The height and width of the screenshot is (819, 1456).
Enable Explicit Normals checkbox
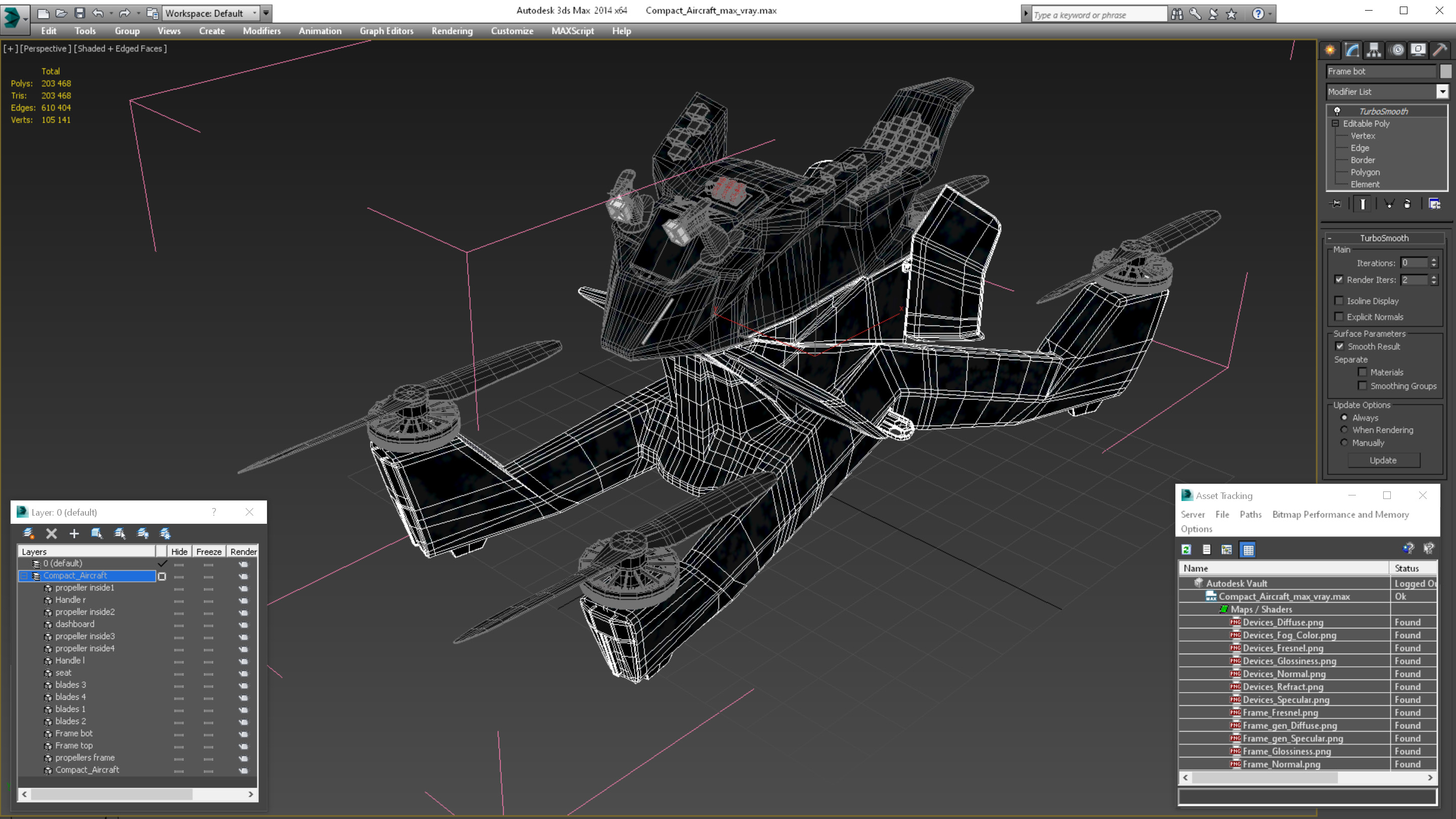point(1338,316)
